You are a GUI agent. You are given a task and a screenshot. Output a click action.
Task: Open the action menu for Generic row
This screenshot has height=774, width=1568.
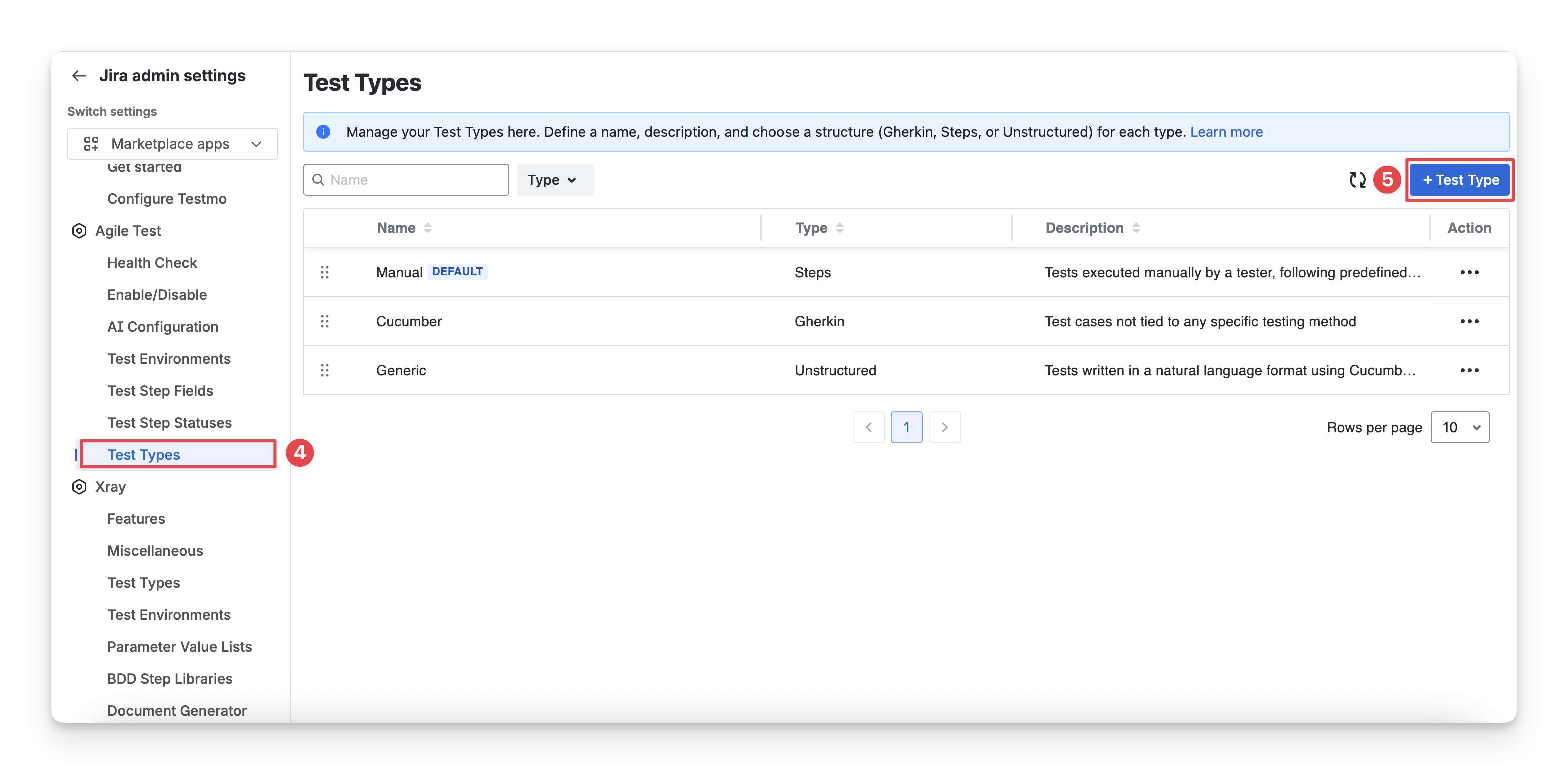point(1469,370)
